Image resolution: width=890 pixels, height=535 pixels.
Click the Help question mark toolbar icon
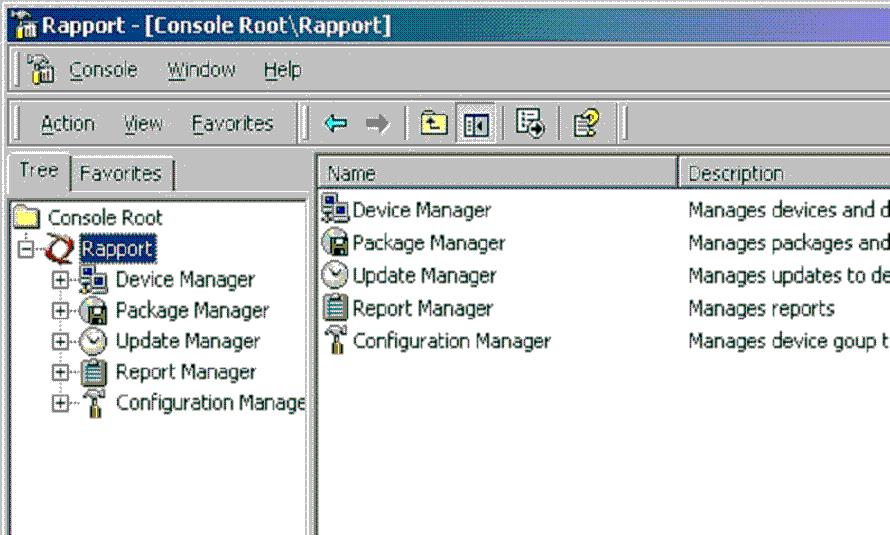point(586,123)
